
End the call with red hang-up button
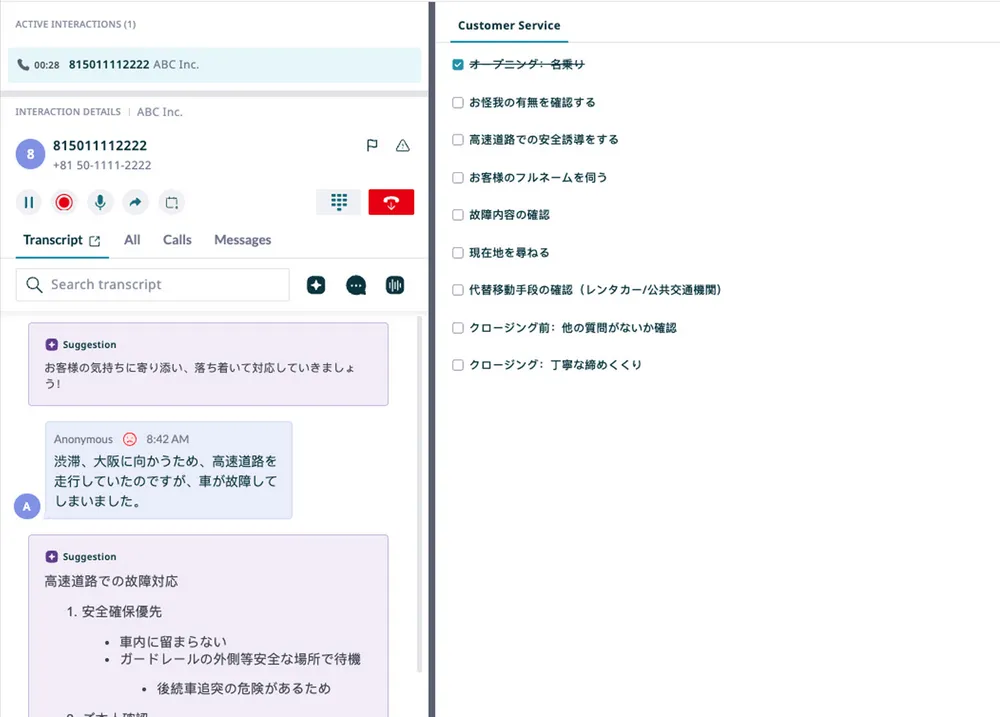[x=391, y=202]
